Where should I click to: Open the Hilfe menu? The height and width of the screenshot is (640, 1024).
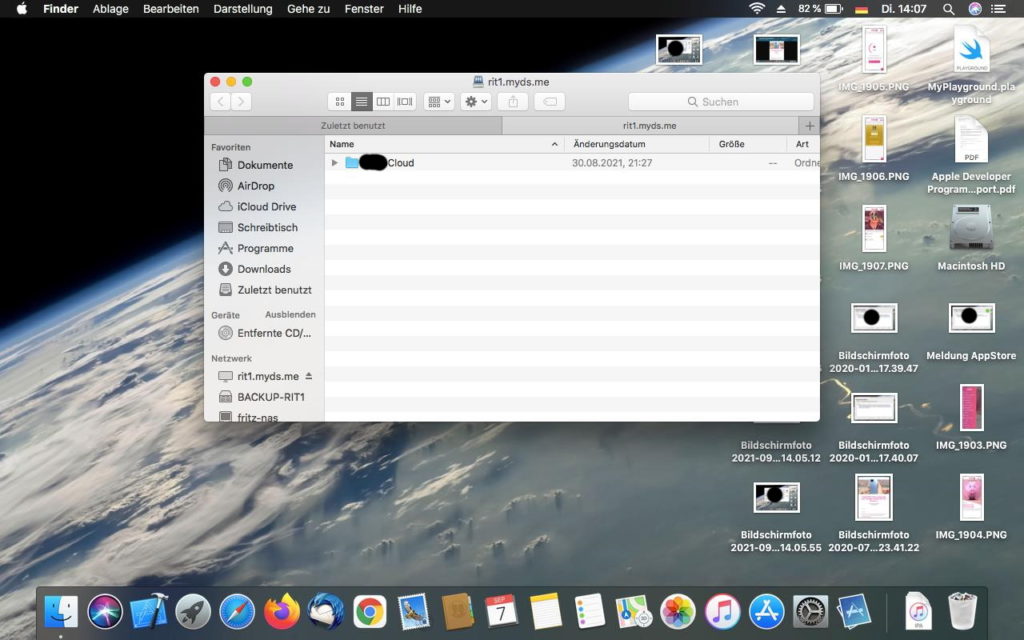(x=410, y=8)
